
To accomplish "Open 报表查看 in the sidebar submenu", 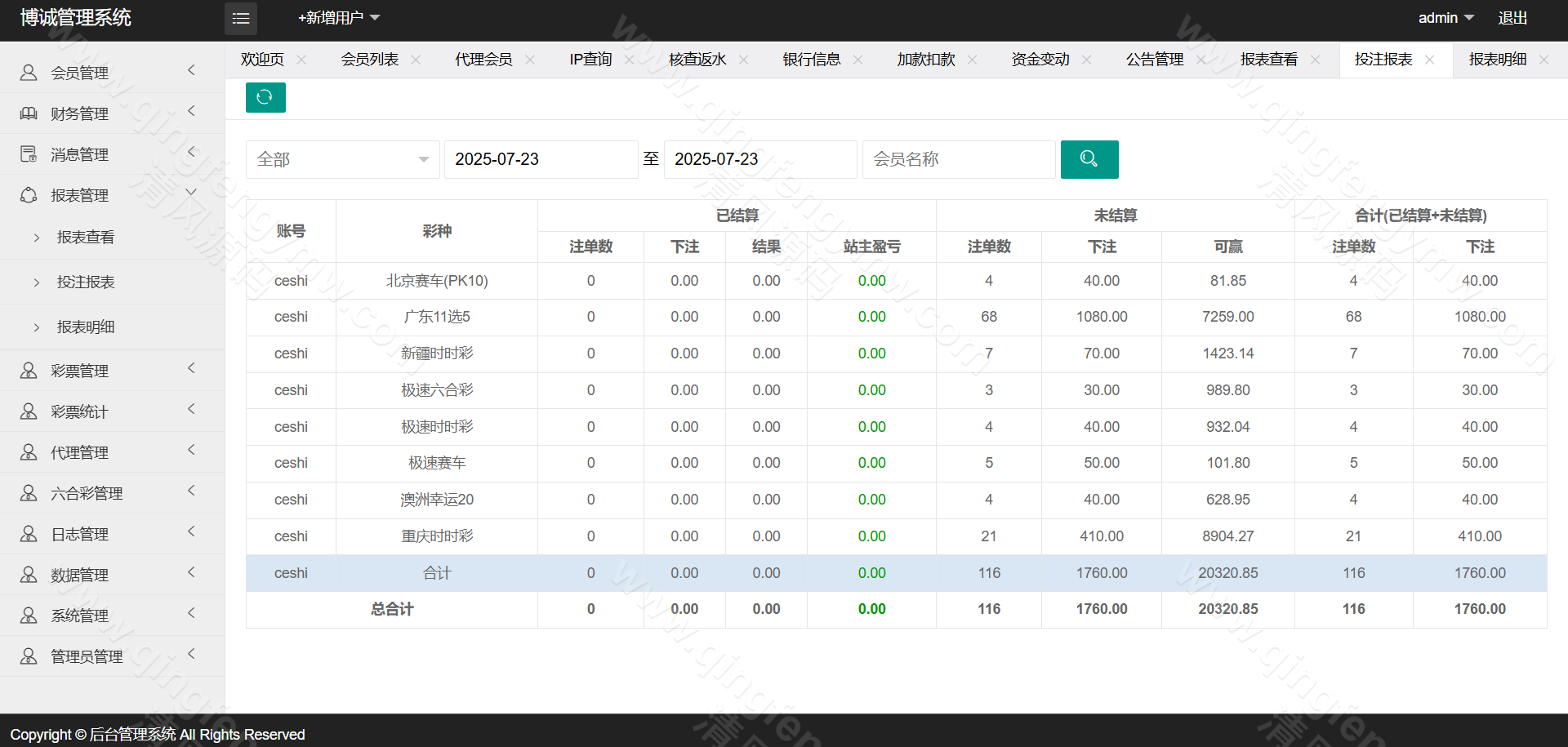I will [x=86, y=238].
